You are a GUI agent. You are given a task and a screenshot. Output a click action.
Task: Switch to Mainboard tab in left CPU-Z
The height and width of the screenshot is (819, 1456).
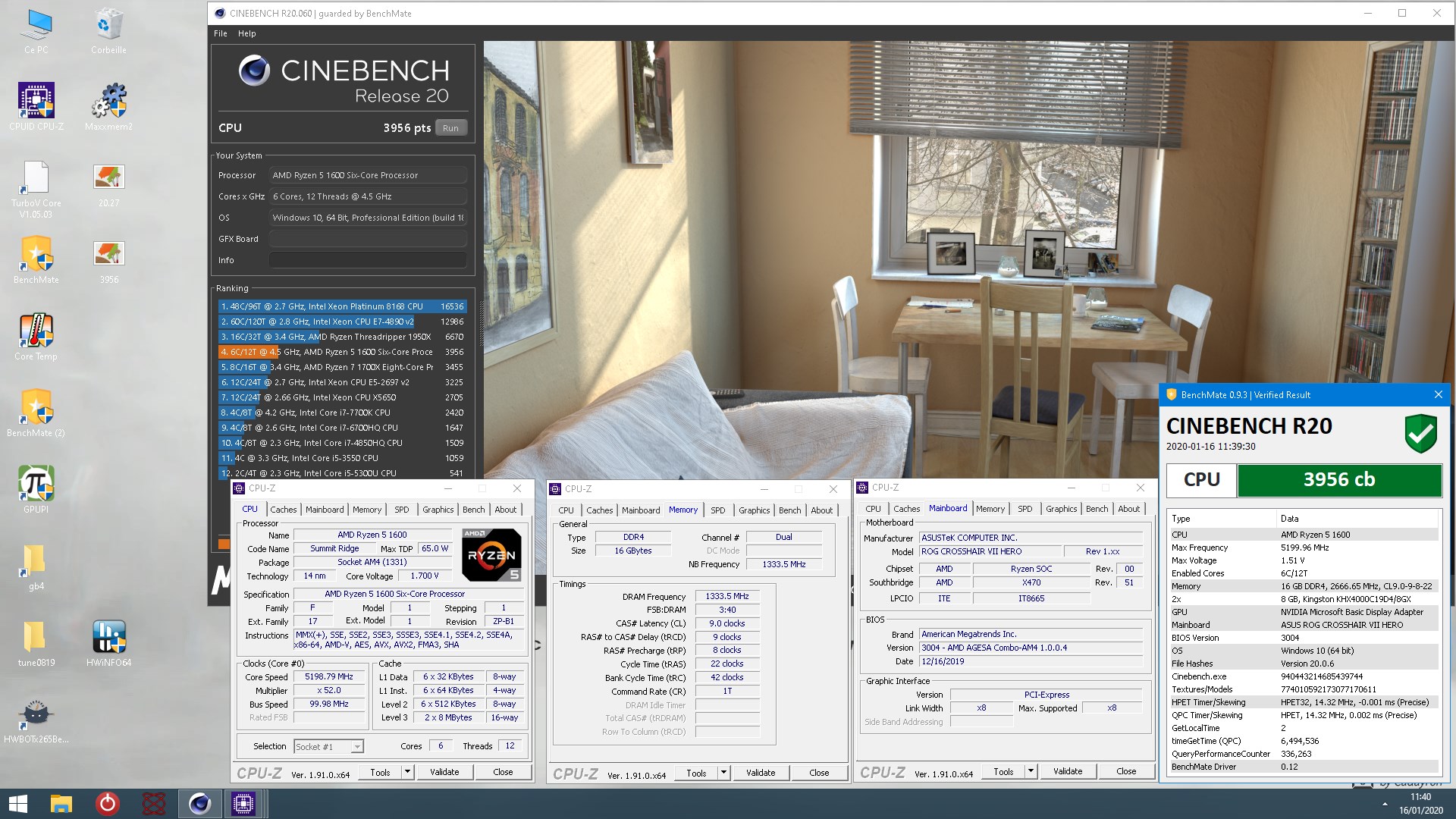pyautogui.click(x=325, y=510)
